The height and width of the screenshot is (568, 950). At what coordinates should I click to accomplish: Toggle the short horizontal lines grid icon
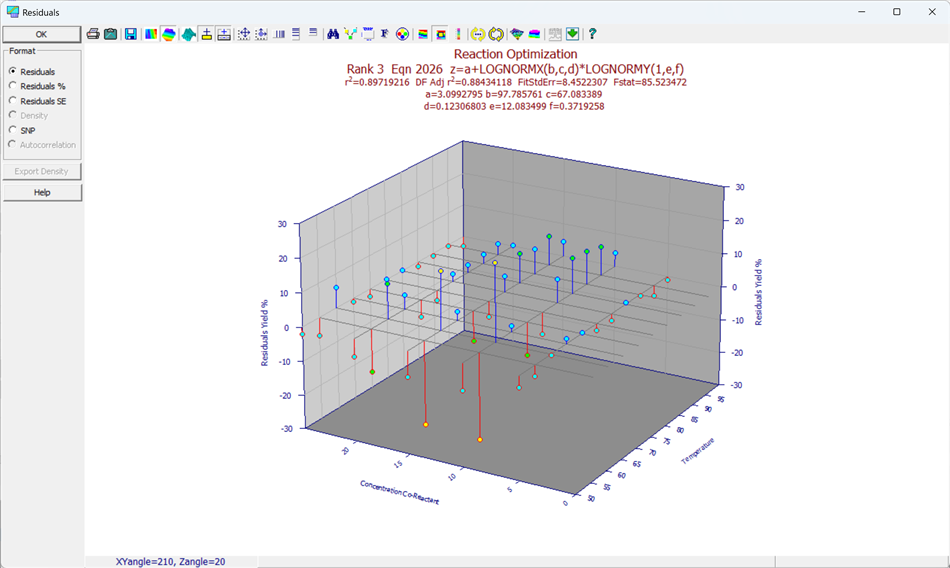(313, 33)
